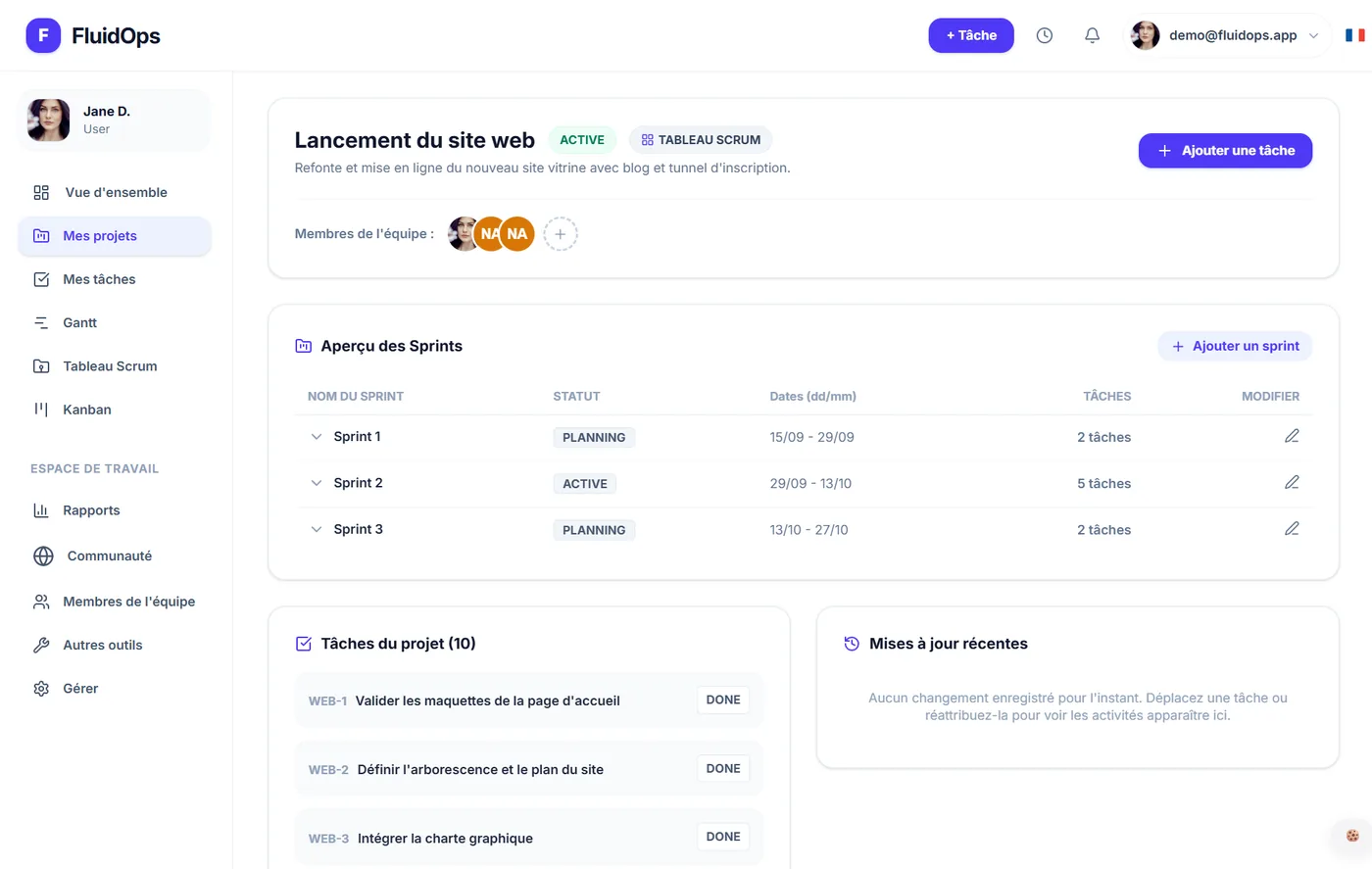Open task Définir l'arborescence et le plan du site
The height and width of the screenshot is (869, 1372).
pos(480,769)
